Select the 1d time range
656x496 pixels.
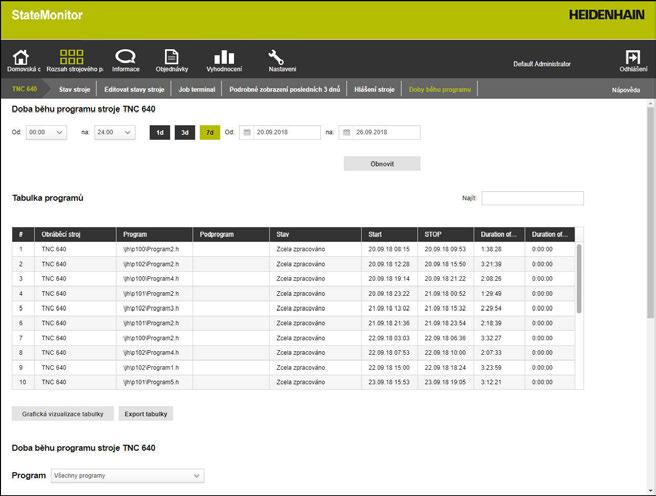(160, 133)
